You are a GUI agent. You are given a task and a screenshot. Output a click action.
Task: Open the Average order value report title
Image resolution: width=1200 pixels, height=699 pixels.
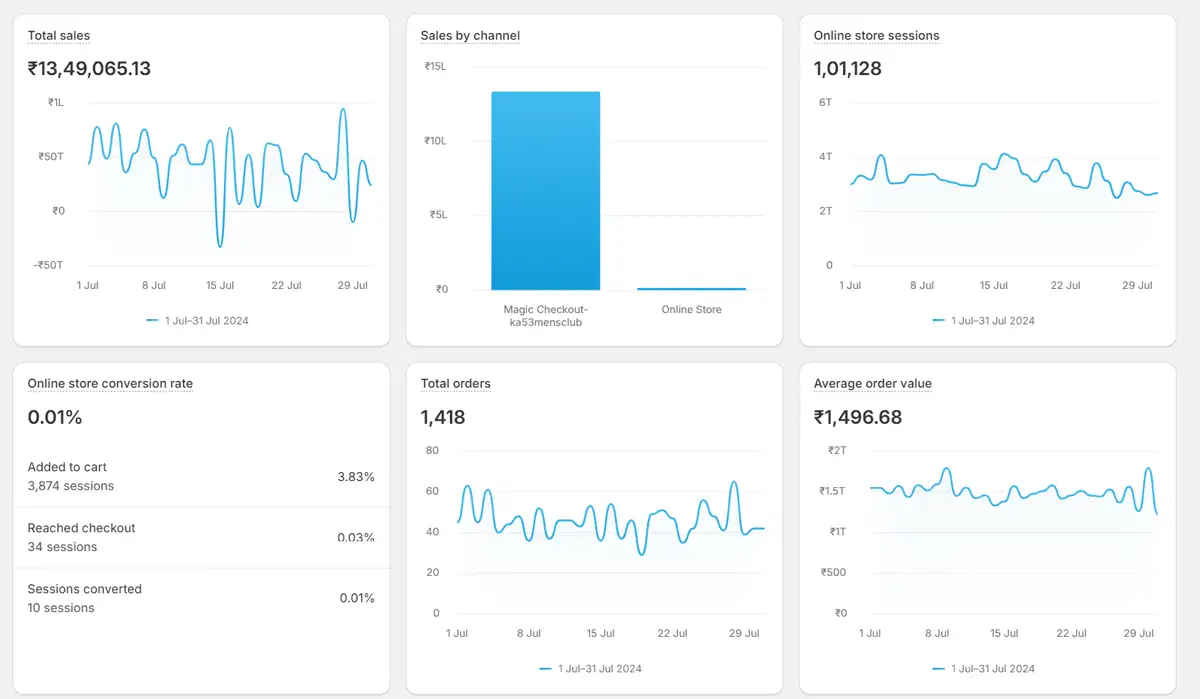coord(872,384)
